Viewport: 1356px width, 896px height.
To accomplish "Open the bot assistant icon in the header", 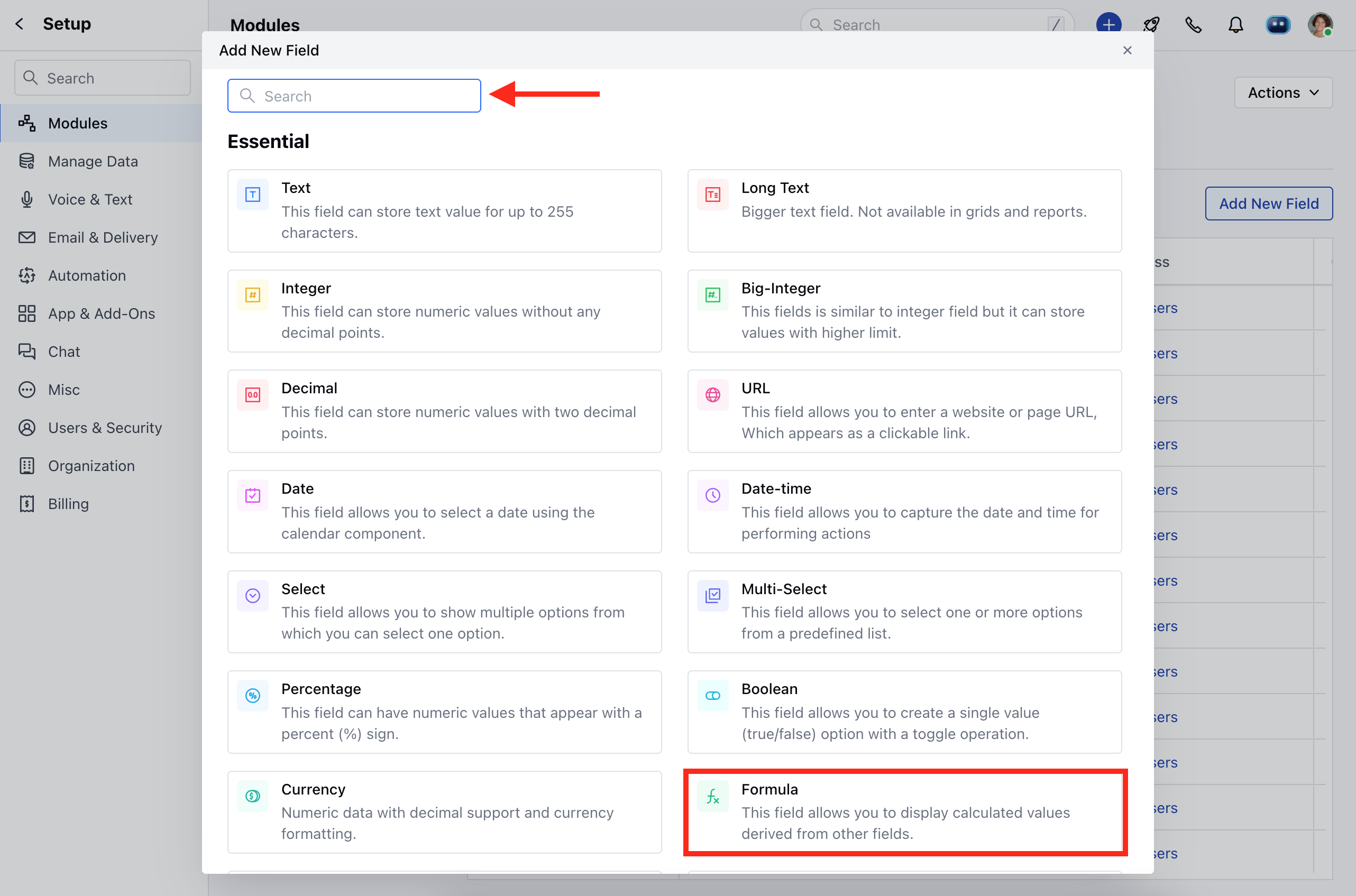I will point(1278,24).
